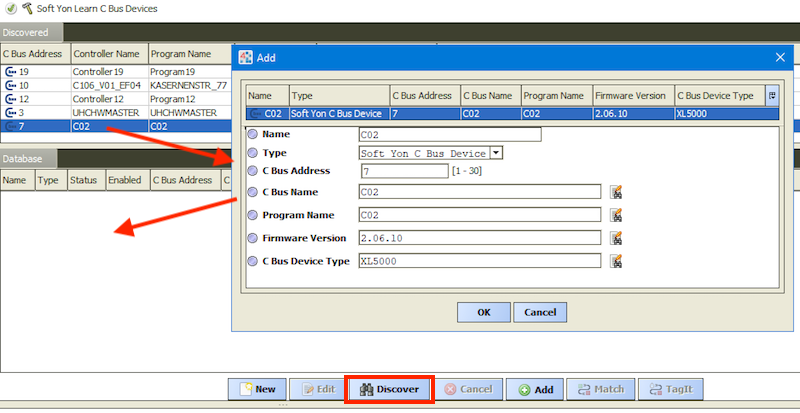This screenshot has width=800, height=413.
Task: Click the C Bus Name input field
Action: pyautogui.click(x=480, y=192)
